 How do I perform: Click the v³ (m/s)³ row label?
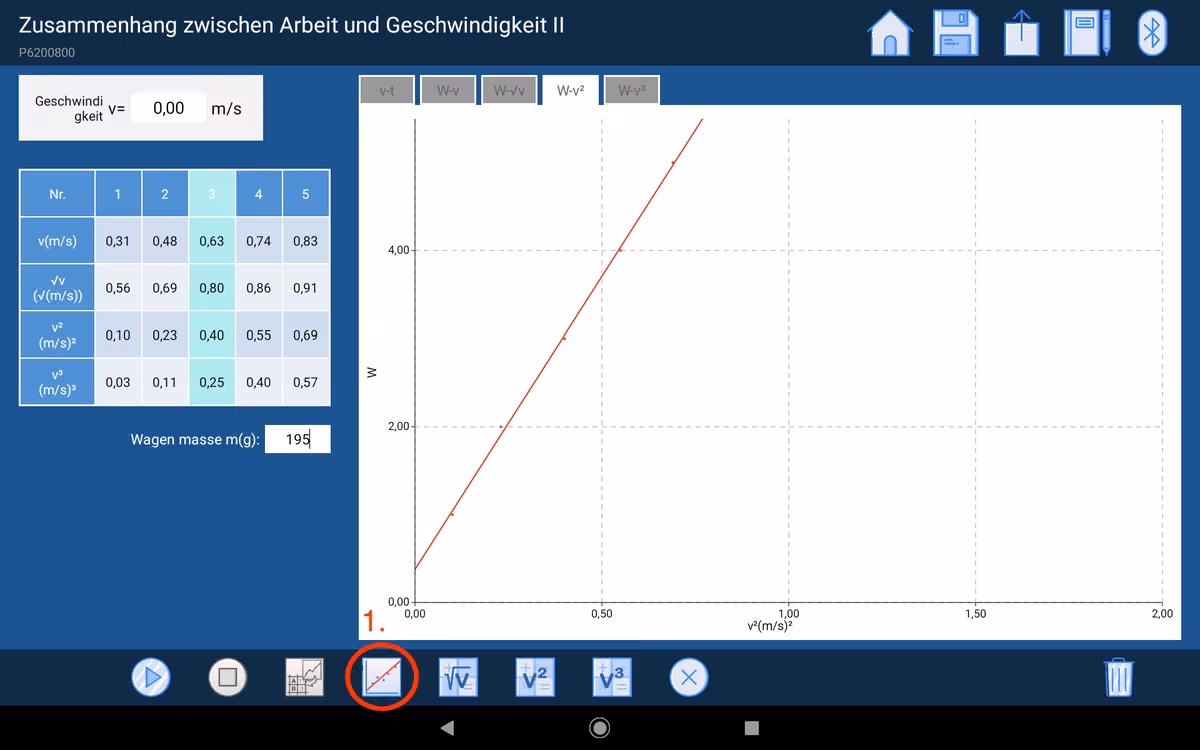(x=57, y=382)
